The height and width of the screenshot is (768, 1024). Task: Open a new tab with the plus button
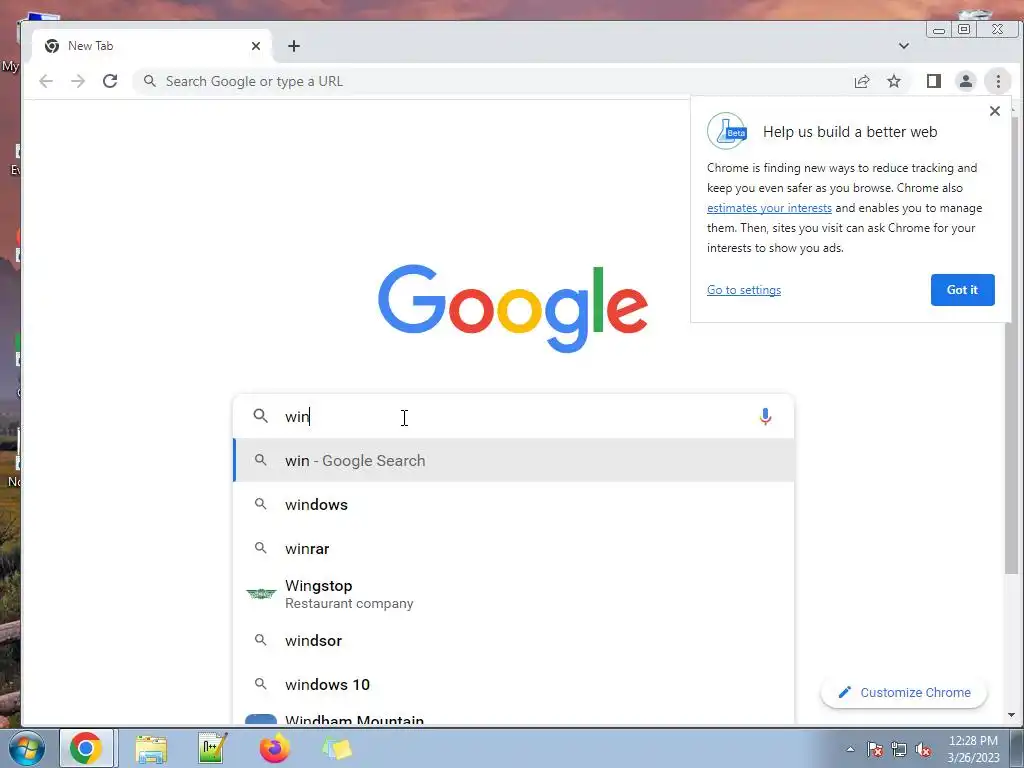click(x=294, y=46)
